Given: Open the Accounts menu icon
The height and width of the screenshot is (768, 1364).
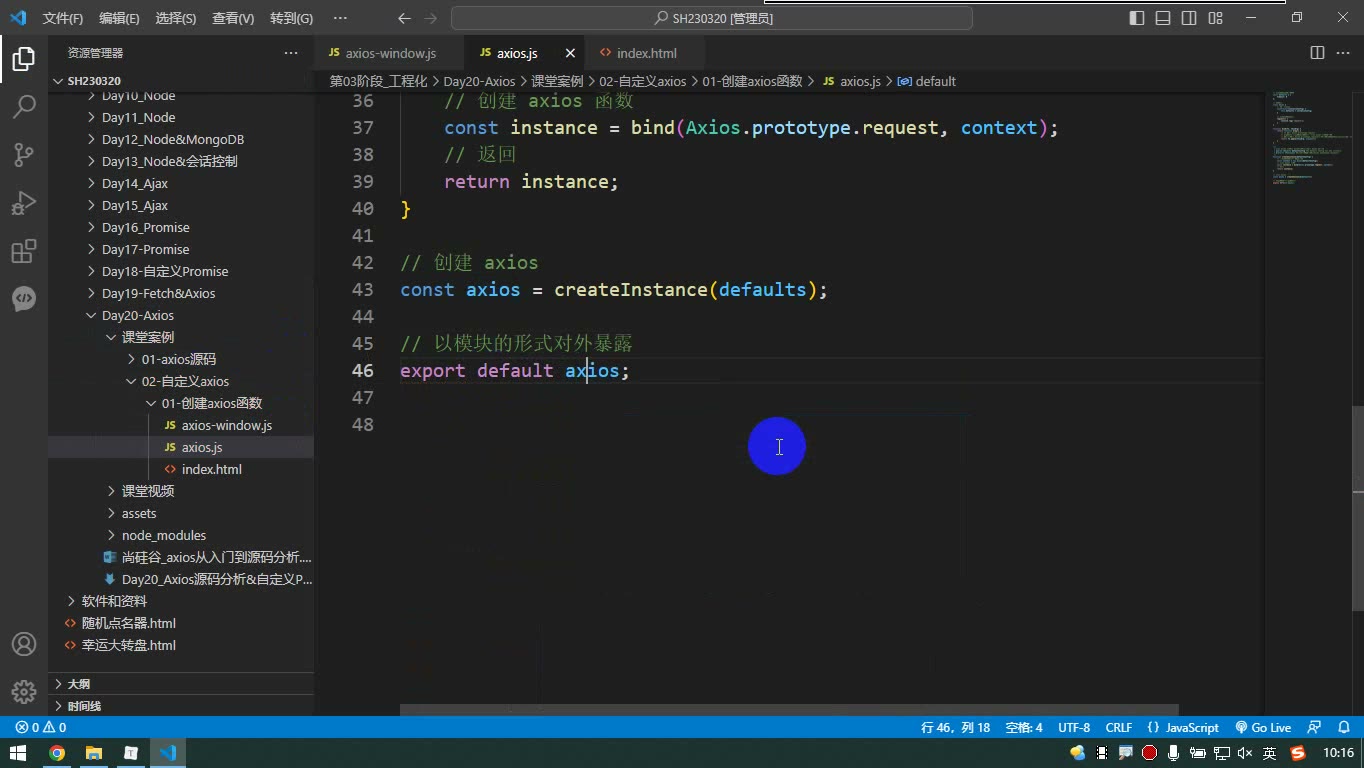Looking at the screenshot, I should click(24, 645).
